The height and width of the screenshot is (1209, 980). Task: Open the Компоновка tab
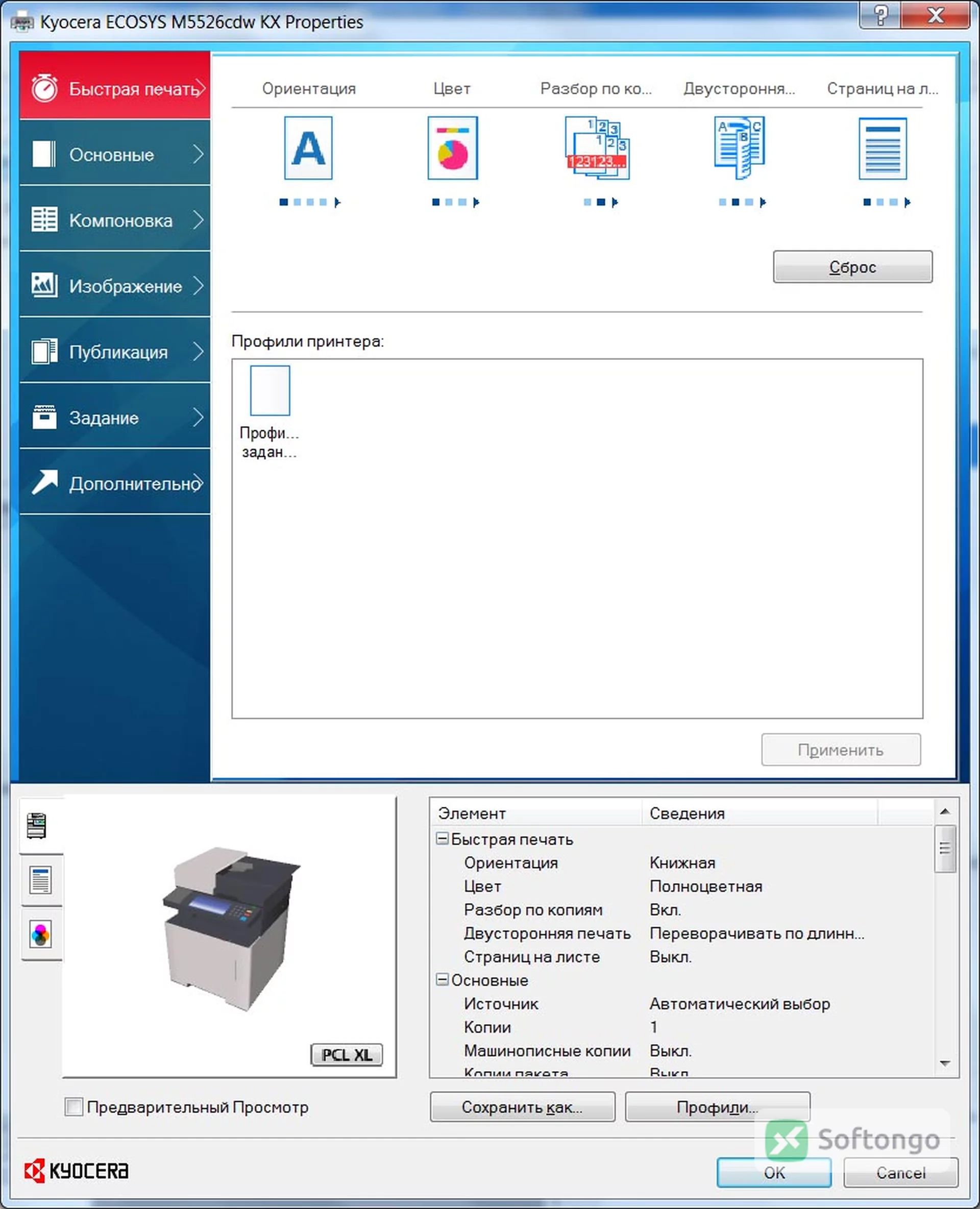[115, 219]
